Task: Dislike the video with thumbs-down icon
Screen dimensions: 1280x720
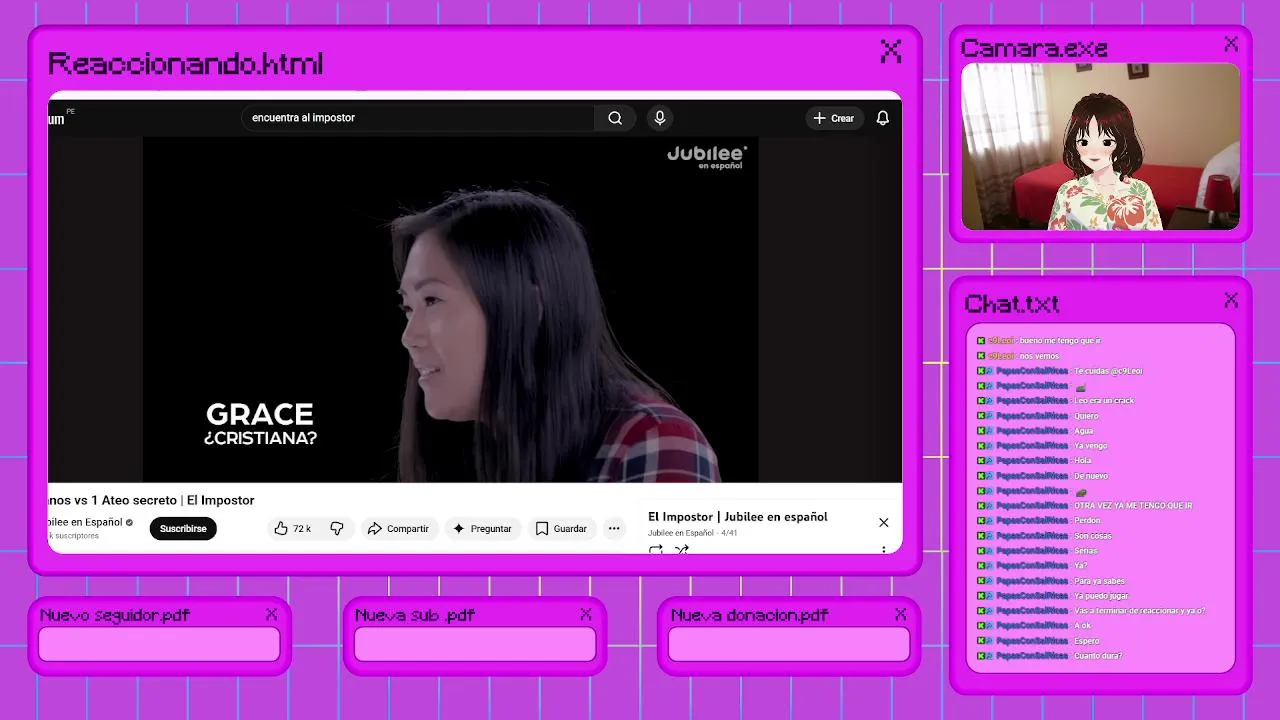Action: [337, 528]
